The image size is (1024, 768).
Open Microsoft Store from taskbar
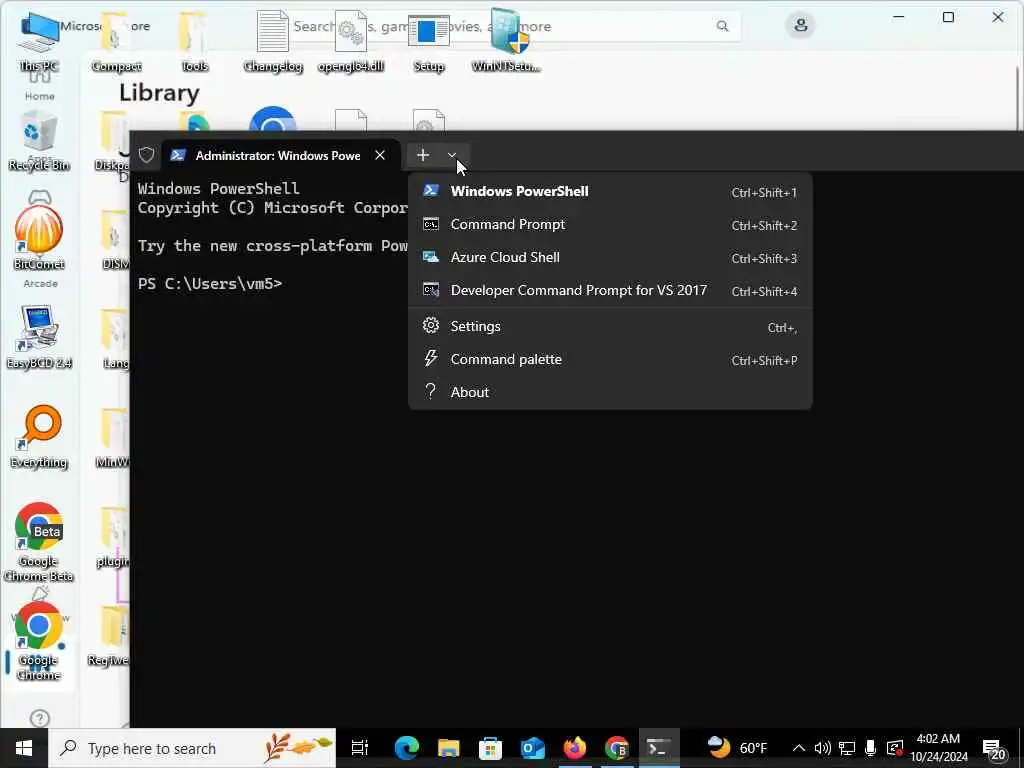click(x=490, y=748)
